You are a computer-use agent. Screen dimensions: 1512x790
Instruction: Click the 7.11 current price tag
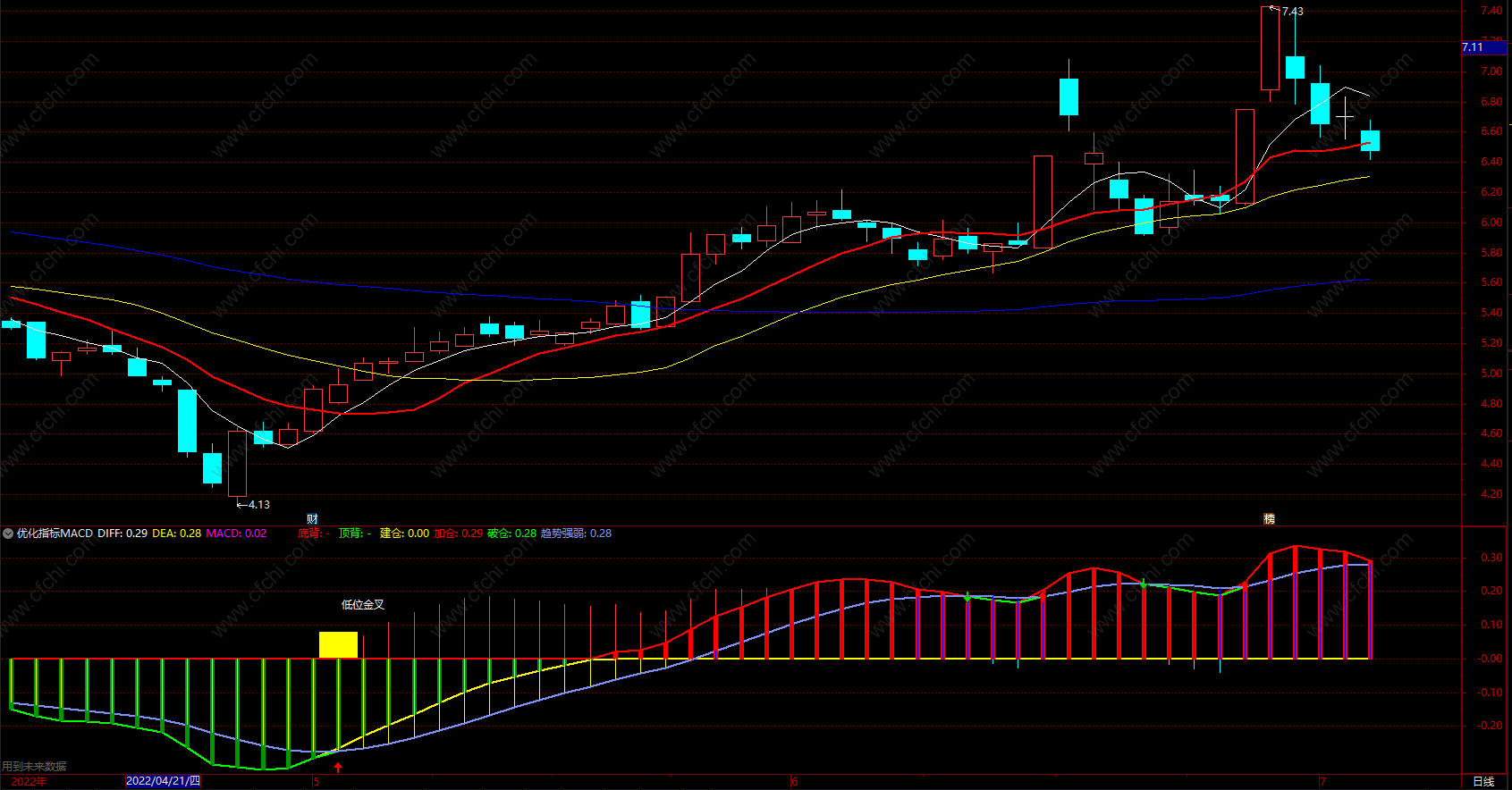pos(1484,47)
